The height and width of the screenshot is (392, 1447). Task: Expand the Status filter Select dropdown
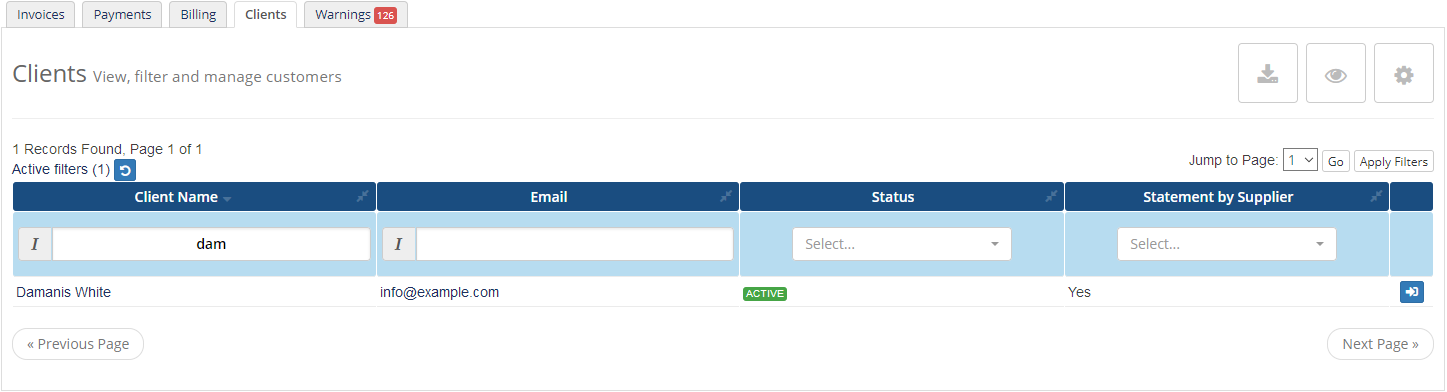(x=902, y=244)
